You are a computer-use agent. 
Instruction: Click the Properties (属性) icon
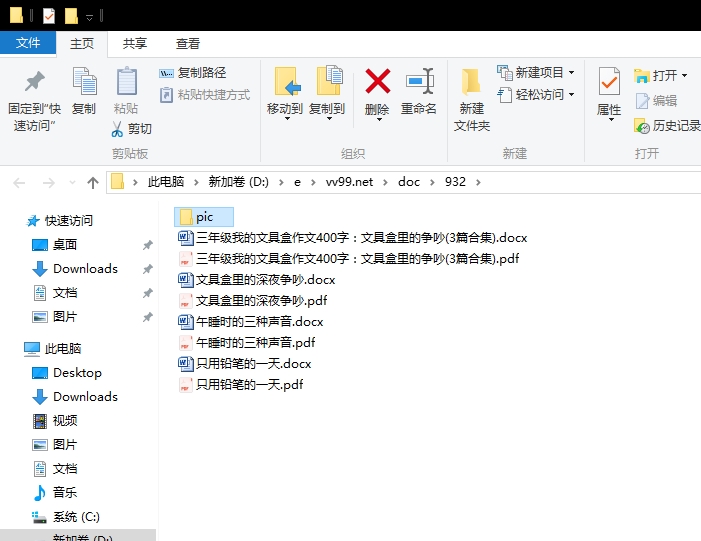click(x=609, y=81)
